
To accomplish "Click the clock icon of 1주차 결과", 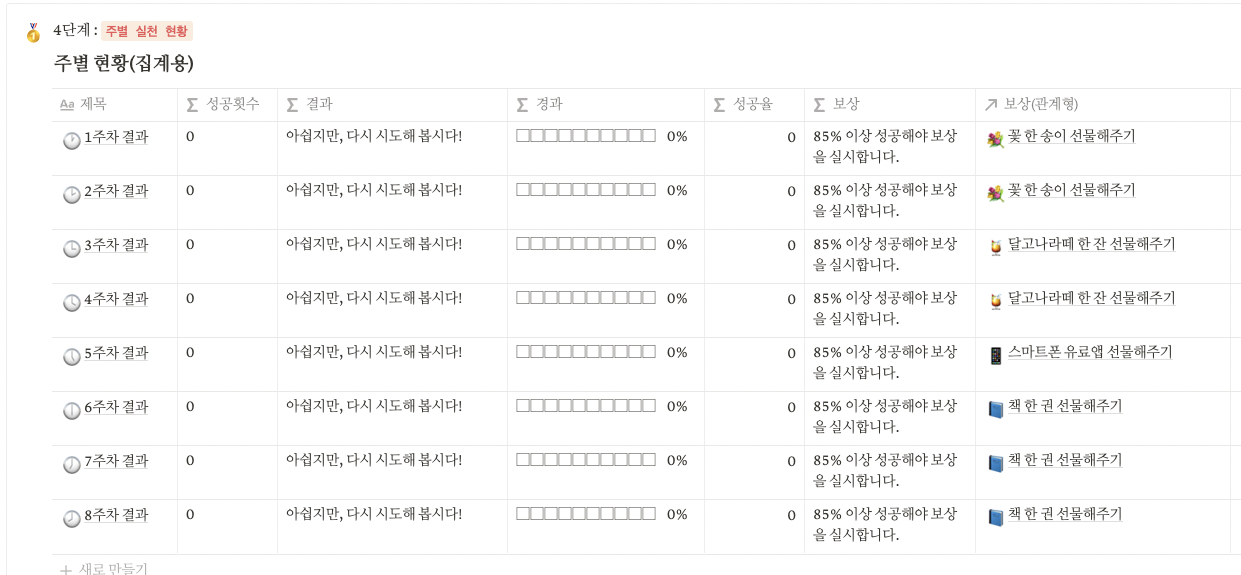I will point(72,141).
